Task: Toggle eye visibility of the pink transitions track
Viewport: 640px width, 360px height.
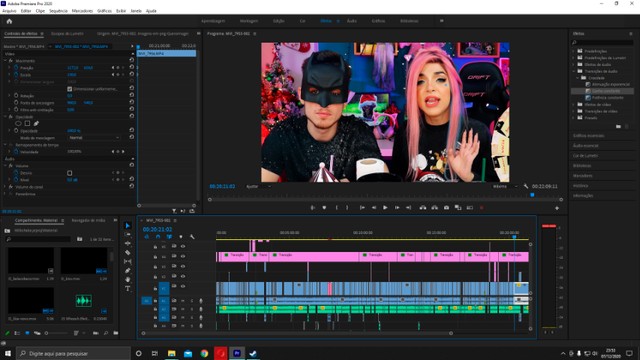Action: pos(183,256)
